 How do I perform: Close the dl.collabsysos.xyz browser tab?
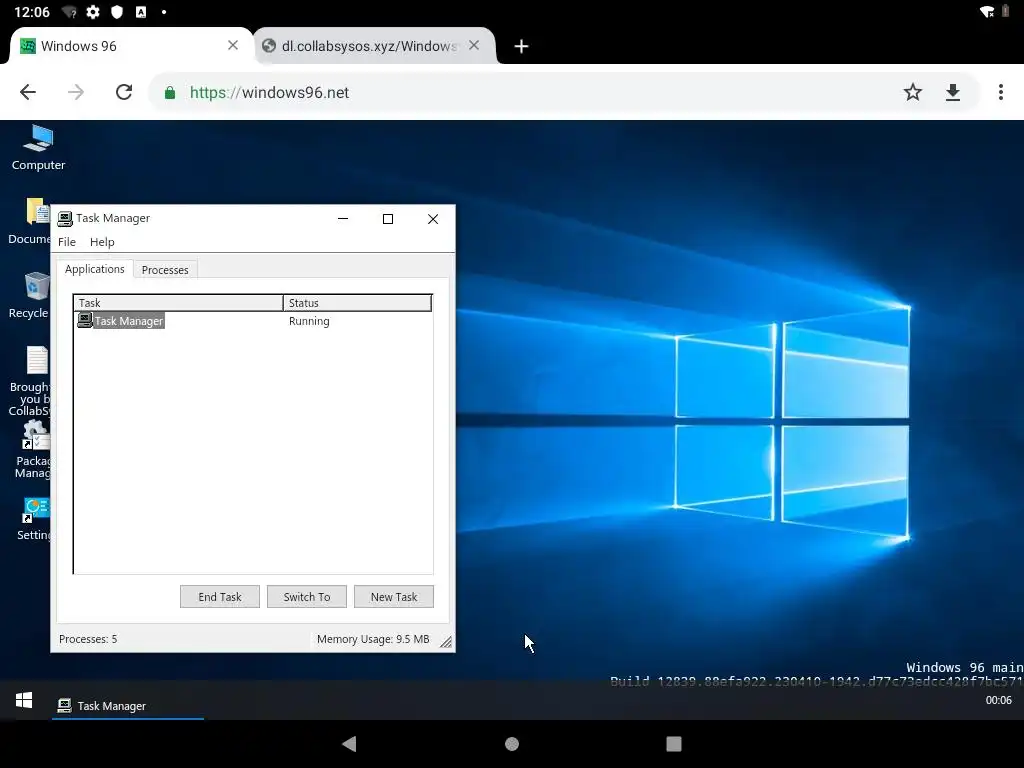(474, 45)
